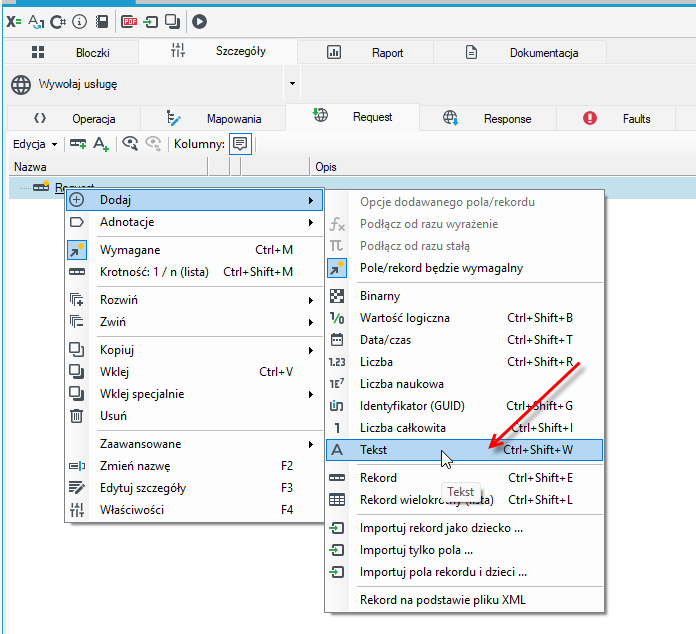Image resolution: width=696 pixels, height=634 pixels.
Task: Choose Usuń from context menu
Action: click(194, 416)
